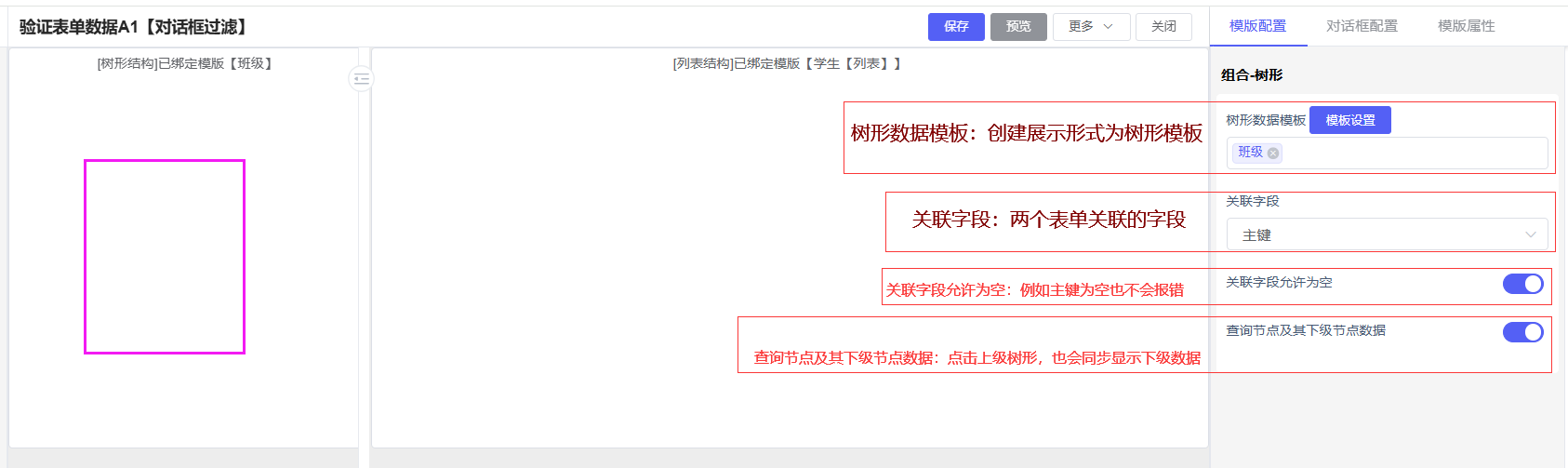Select the 模版配置 tab
Image resolution: width=1568 pixels, height=468 pixels.
pos(1257,26)
